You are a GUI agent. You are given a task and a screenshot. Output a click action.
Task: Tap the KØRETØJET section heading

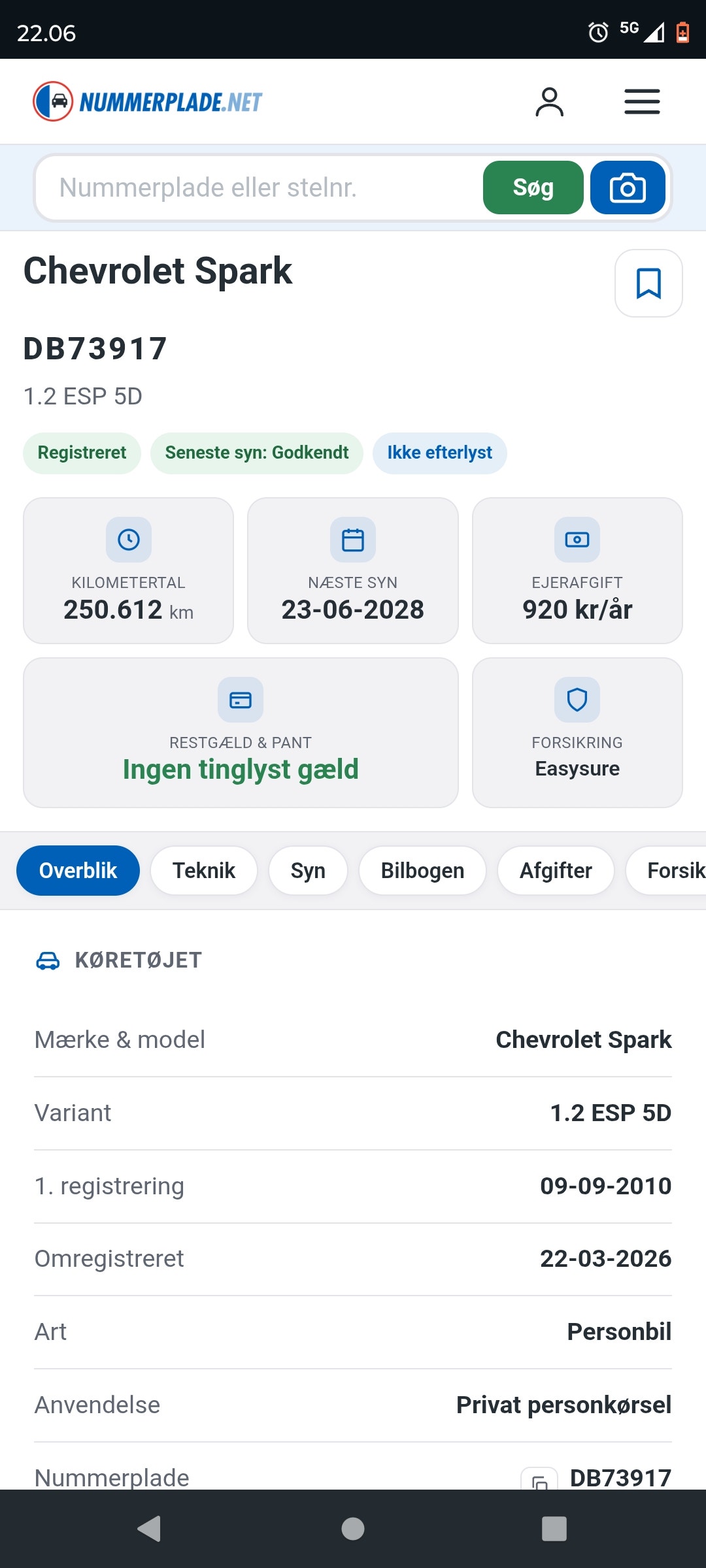[139, 960]
